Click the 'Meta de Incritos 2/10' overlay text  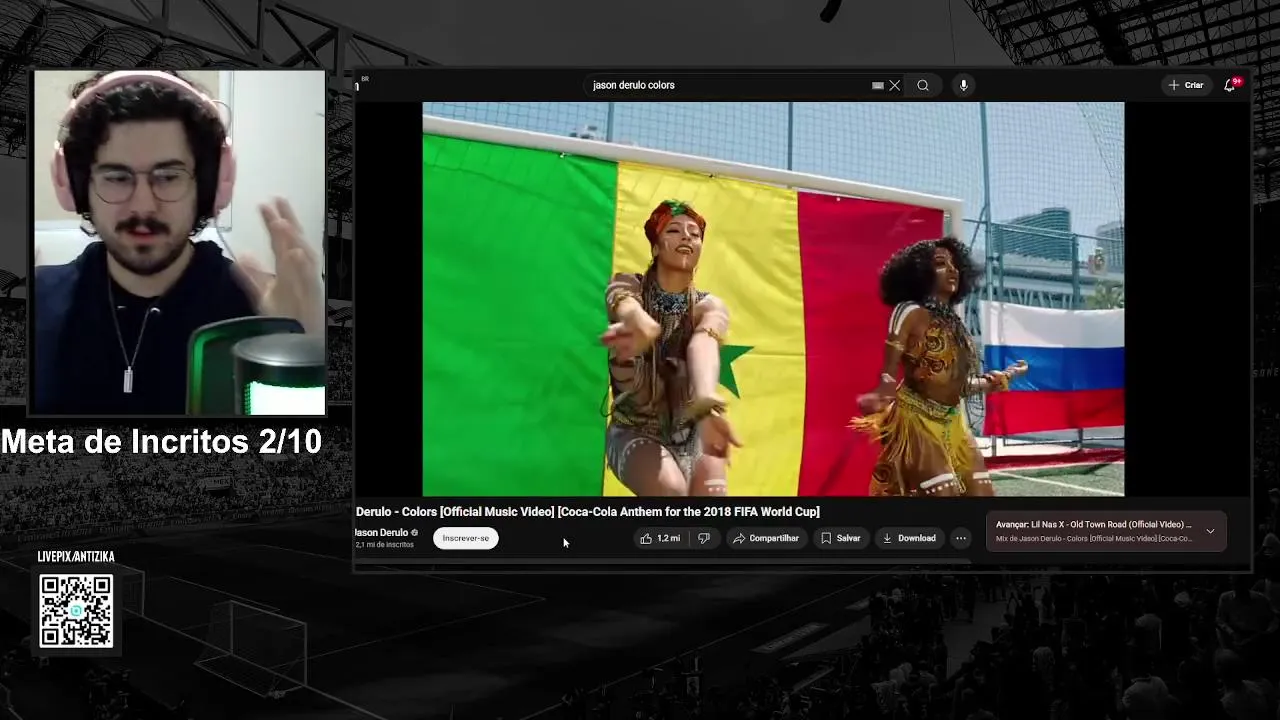tap(161, 441)
